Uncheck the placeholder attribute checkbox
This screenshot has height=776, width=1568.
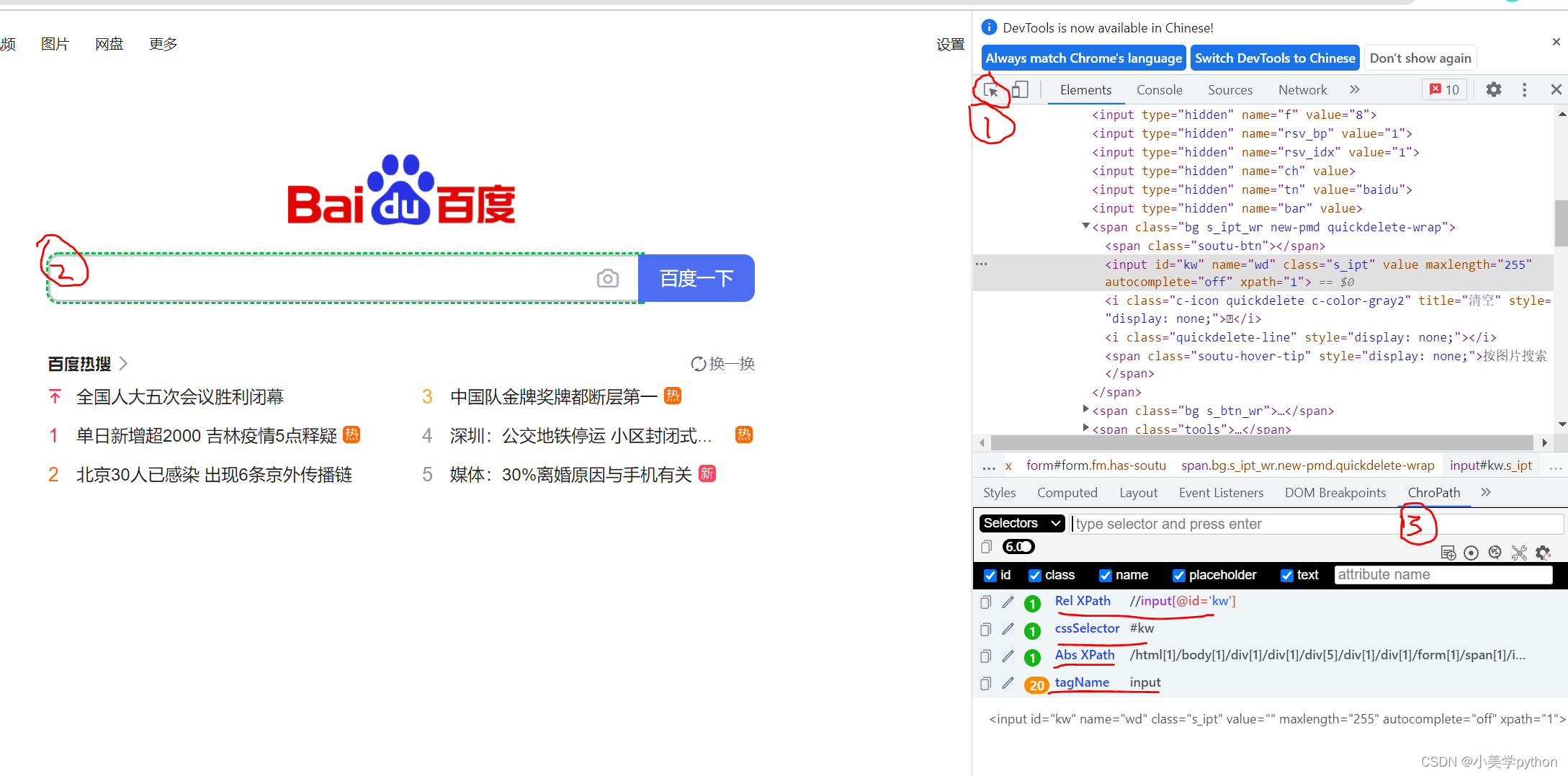[x=1179, y=575]
